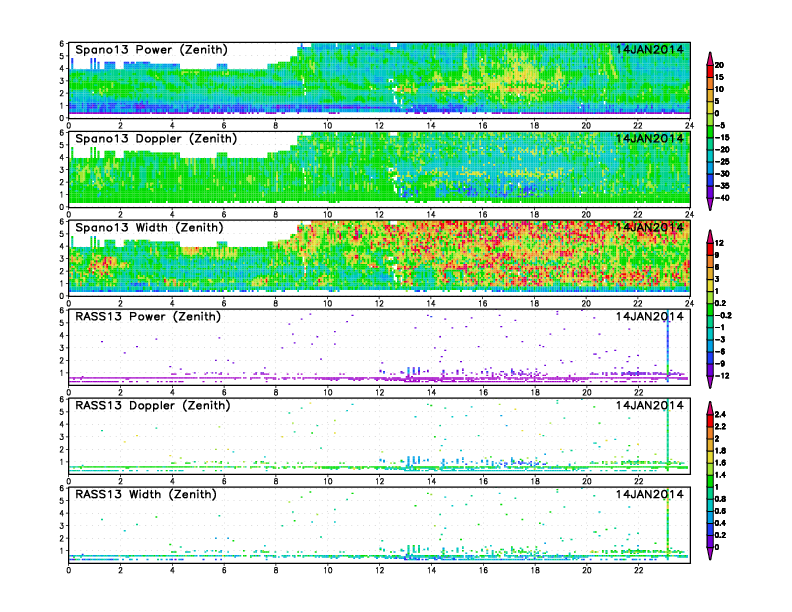Click the top colorbar label -25
Viewport: 792px width, 612px height.
(x=722, y=162)
